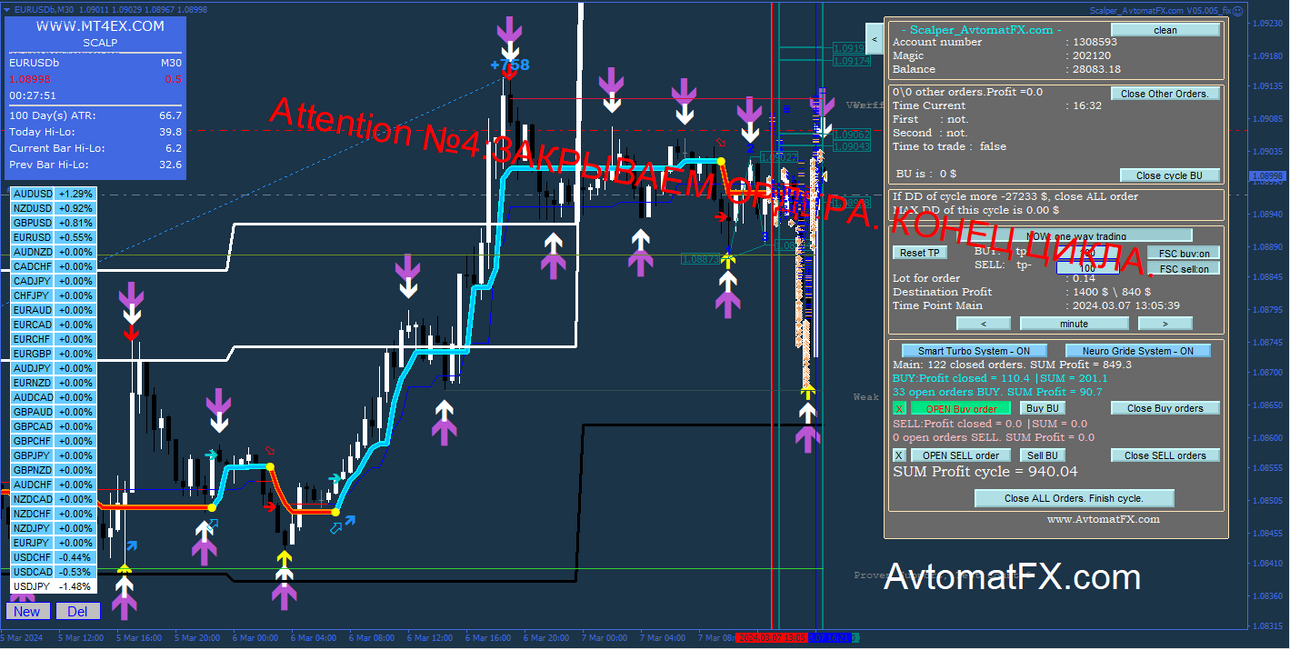Select the CADJPY row in currency list
Image resolution: width=1290 pixels, height=650 pixels.
53,281
